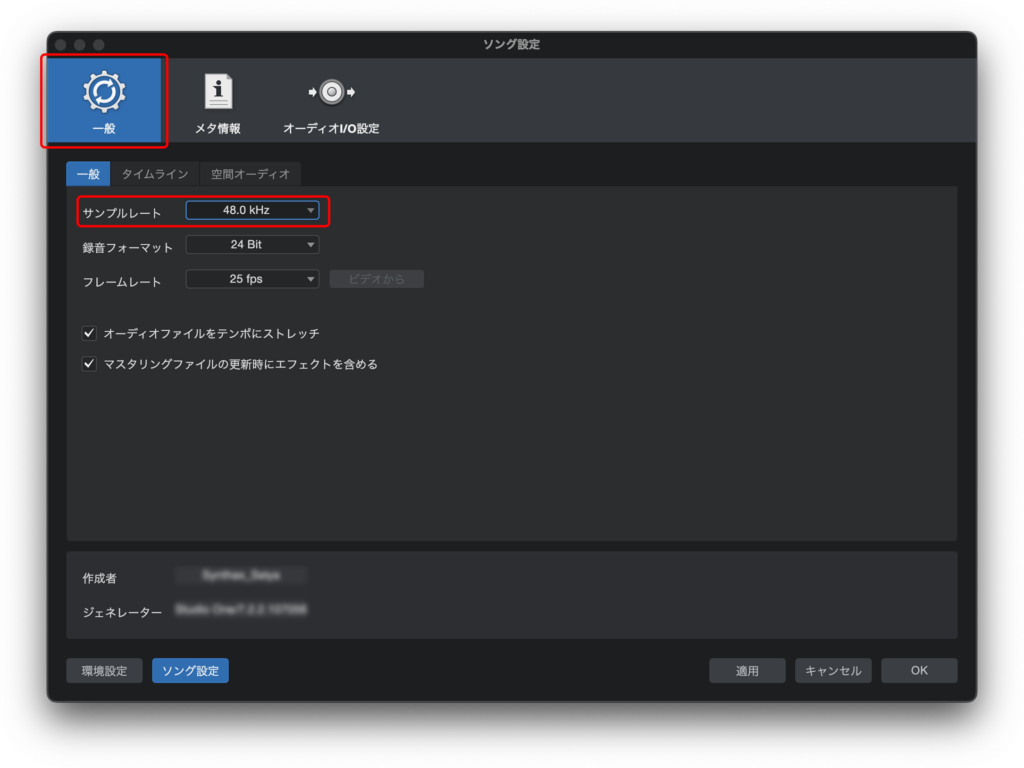Select the 一般 sub-tab
1024x768 pixels.
[x=88, y=174]
